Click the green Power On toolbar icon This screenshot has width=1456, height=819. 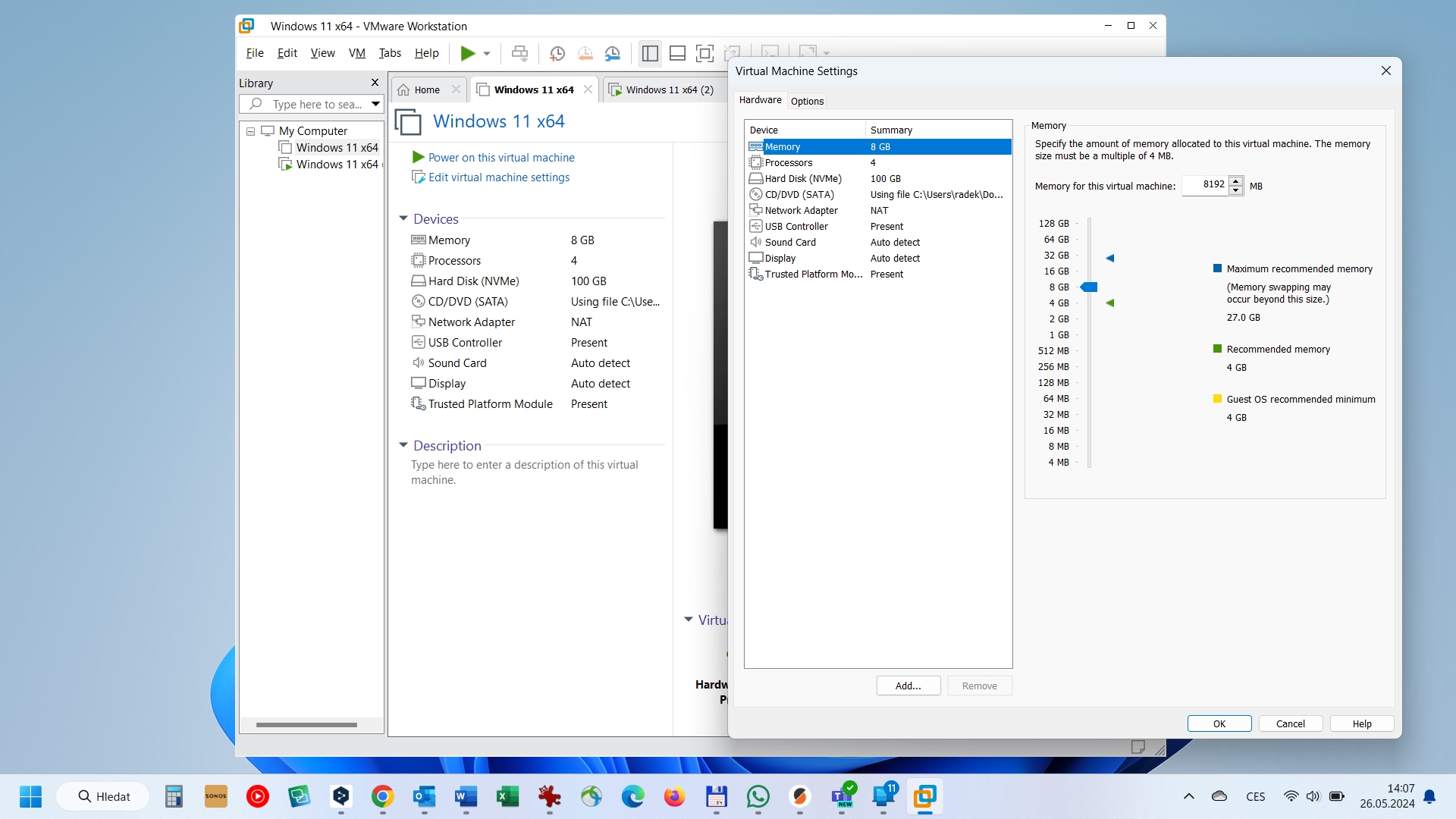click(x=468, y=53)
